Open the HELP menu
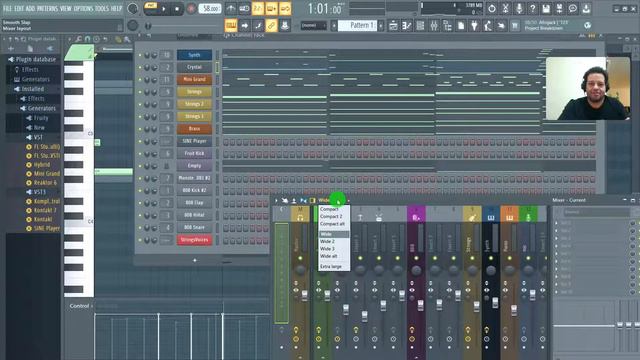The width and height of the screenshot is (640, 360). [x=116, y=8]
